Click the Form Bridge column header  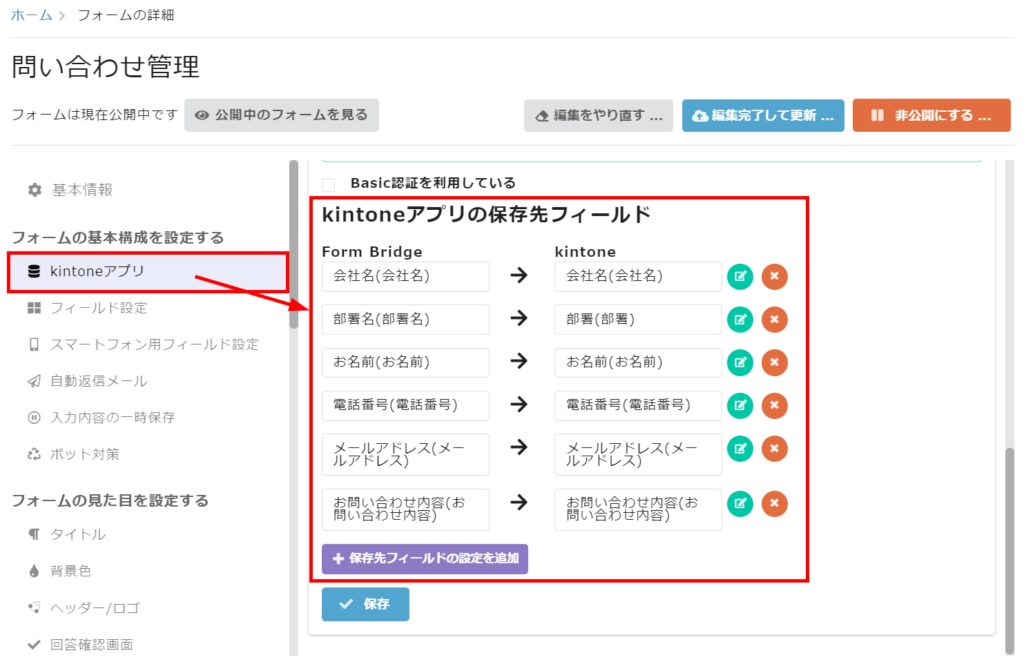click(x=372, y=251)
